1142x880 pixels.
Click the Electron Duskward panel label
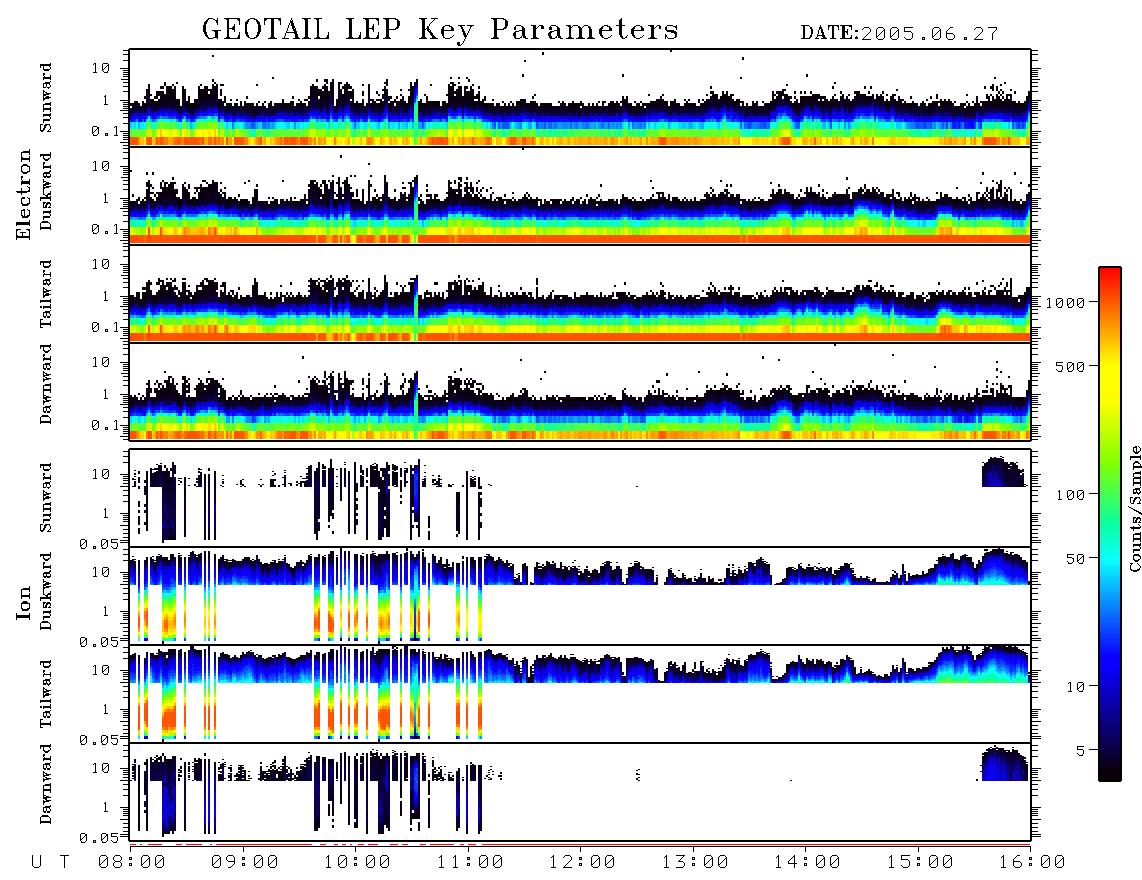(x=46, y=192)
